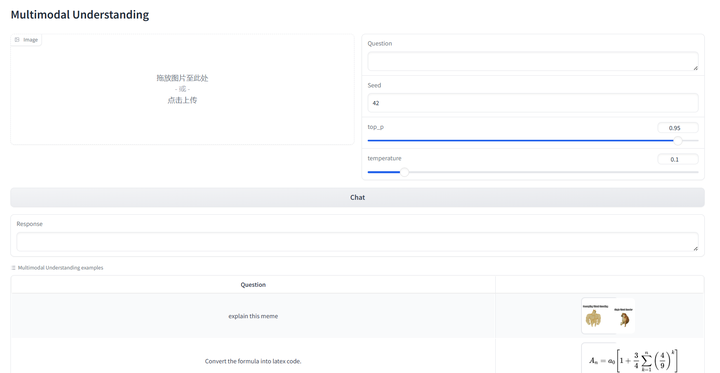Click the top_p value box 0.95
This screenshot has height=373, width=720.
pos(678,128)
